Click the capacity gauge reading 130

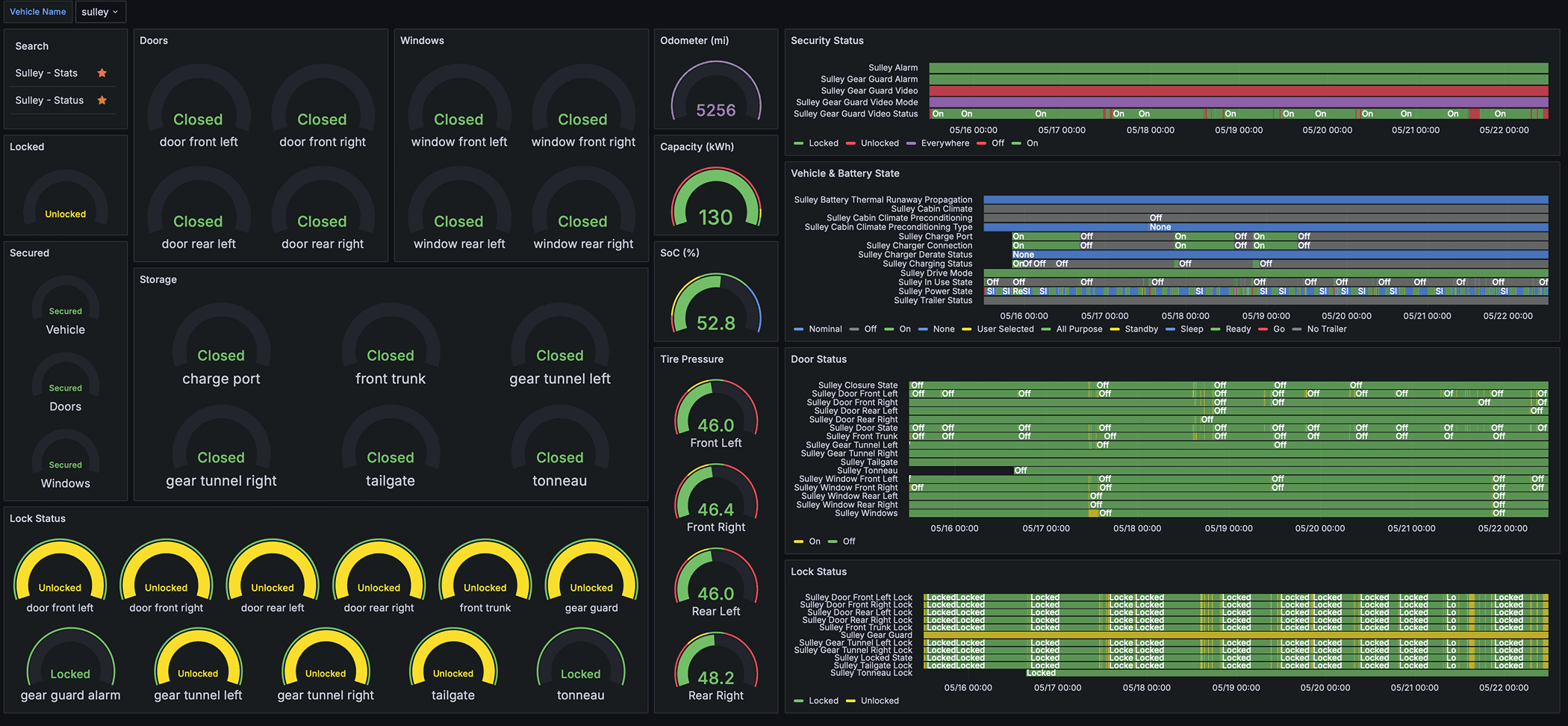(716, 197)
